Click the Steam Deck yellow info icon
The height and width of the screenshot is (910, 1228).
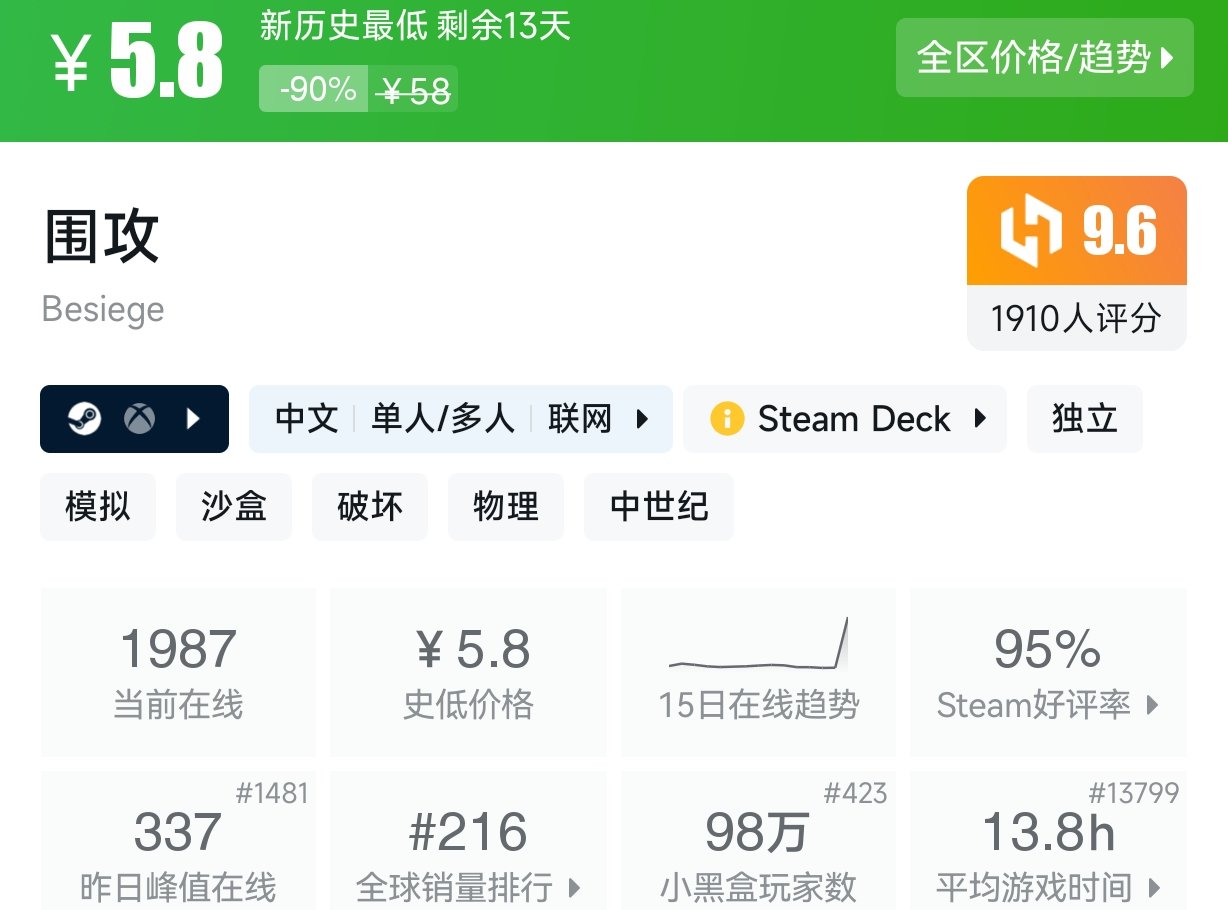tap(727, 419)
